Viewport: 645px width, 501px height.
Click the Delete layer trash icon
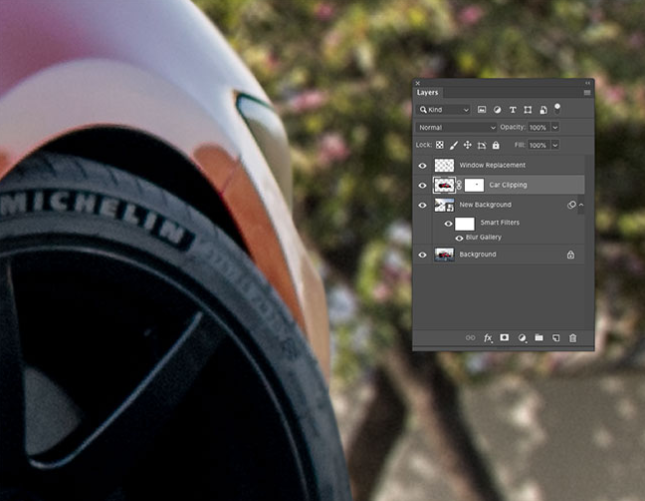(573, 338)
